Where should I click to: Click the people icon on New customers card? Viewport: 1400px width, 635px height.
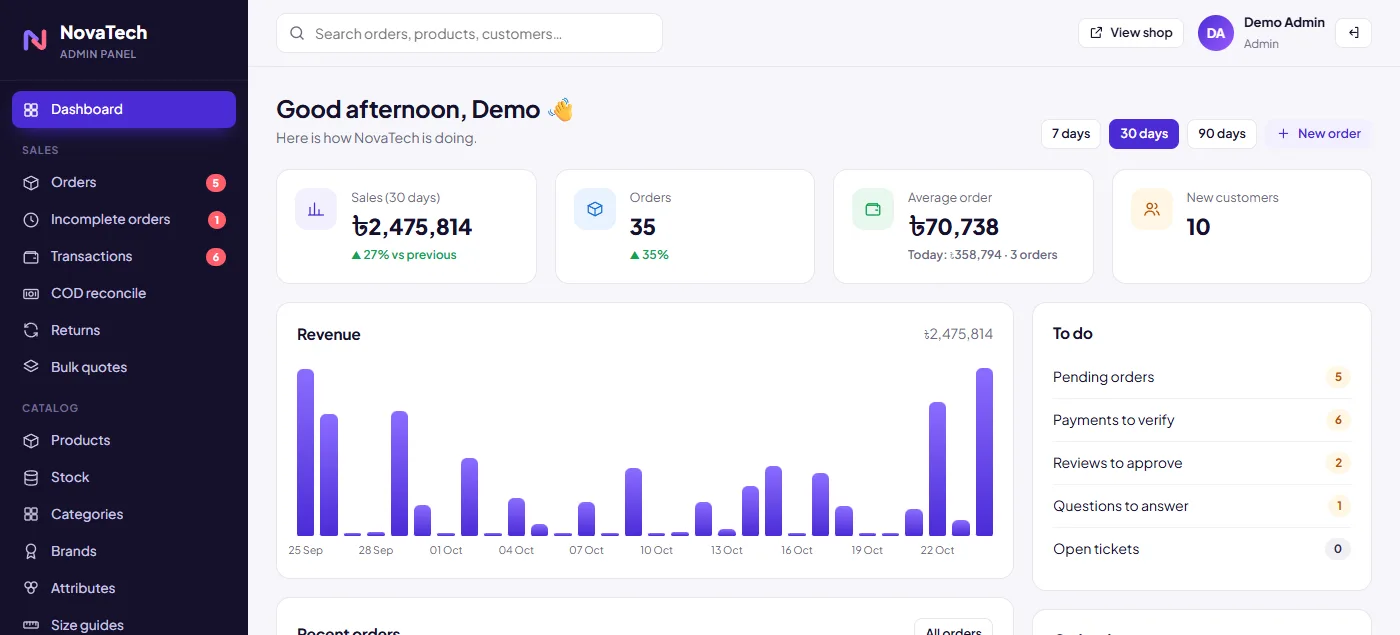pos(1152,209)
